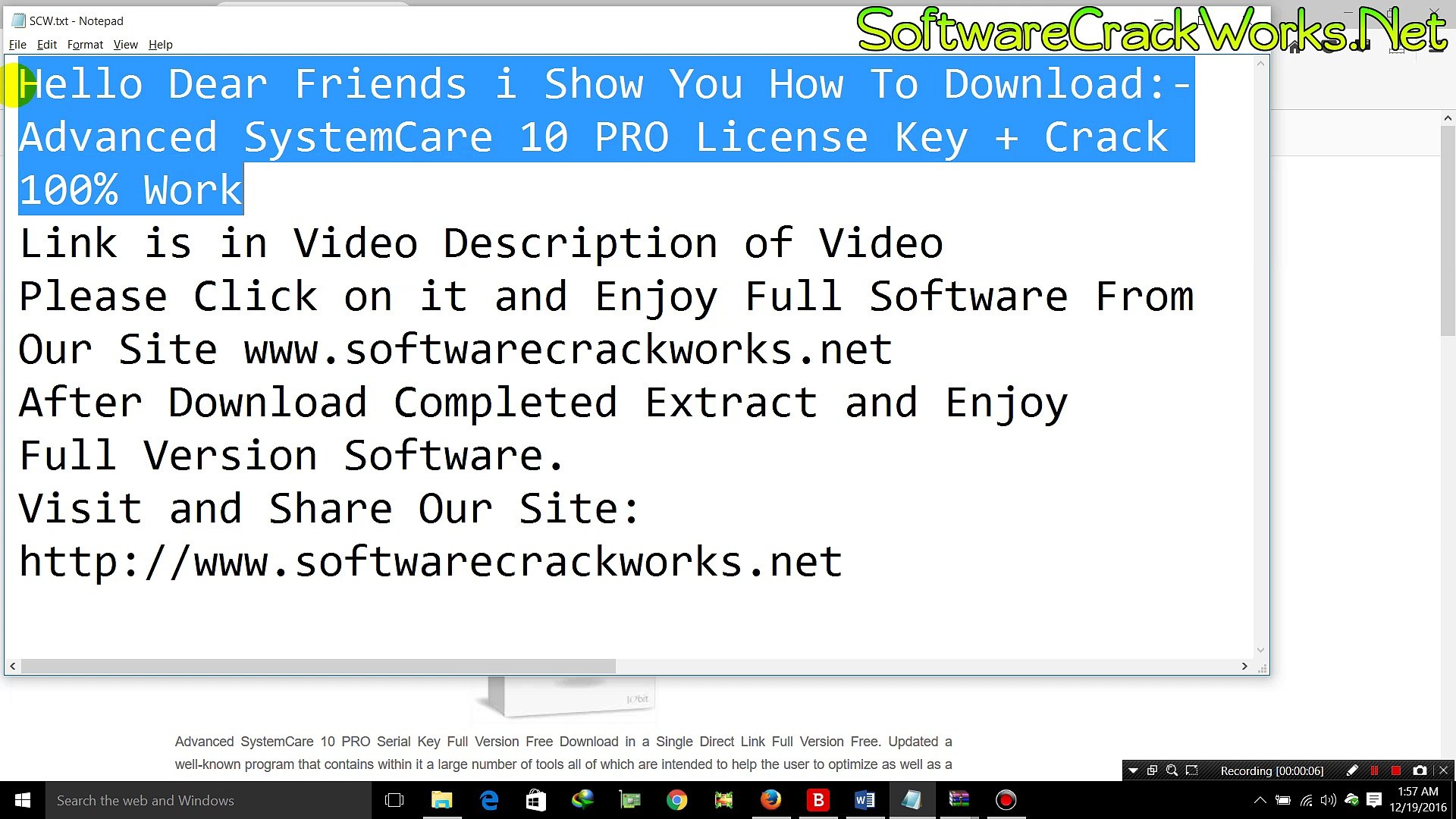Open the Bitdefender taskbar icon
This screenshot has height=819, width=1456.
pyautogui.click(x=817, y=800)
